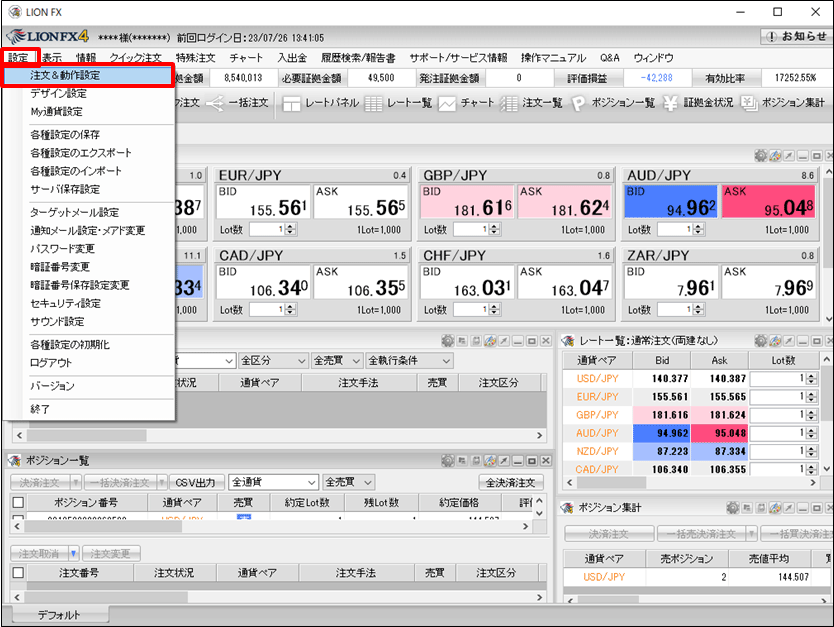Click USD/JPY Bid 140.377 in レート一覧
Image resolution: width=834 pixels, height=627 pixels.
662,379
